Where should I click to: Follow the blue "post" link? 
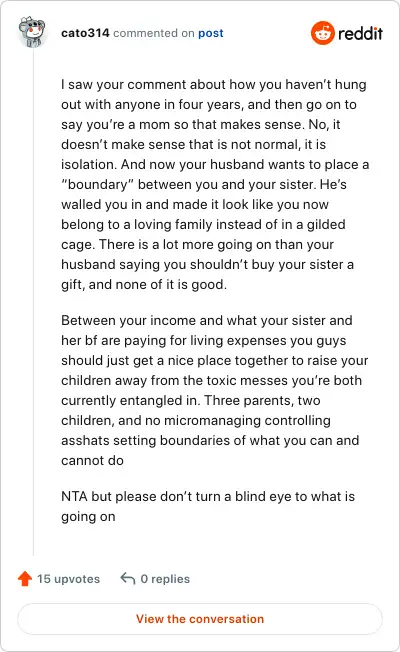coord(211,33)
